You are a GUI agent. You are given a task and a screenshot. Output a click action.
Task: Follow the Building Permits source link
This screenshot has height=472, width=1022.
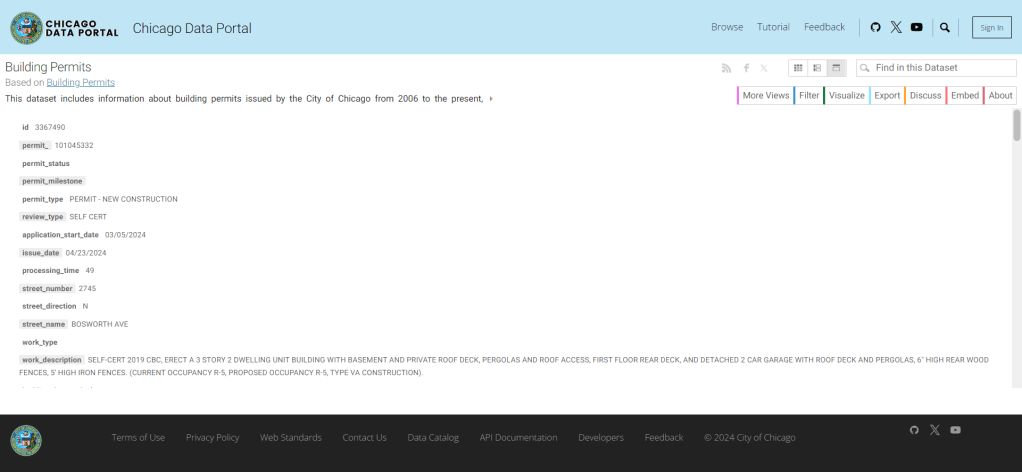click(x=80, y=82)
